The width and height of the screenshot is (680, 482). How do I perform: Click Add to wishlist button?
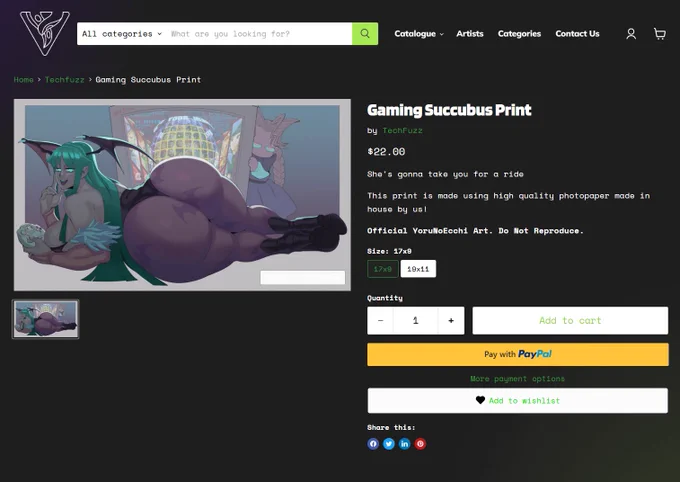click(518, 400)
